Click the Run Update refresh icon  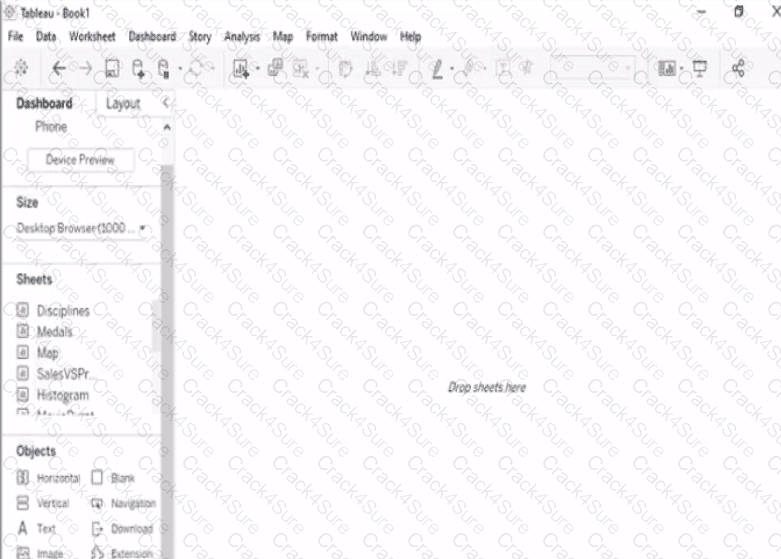pyautogui.click(x=196, y=68)
